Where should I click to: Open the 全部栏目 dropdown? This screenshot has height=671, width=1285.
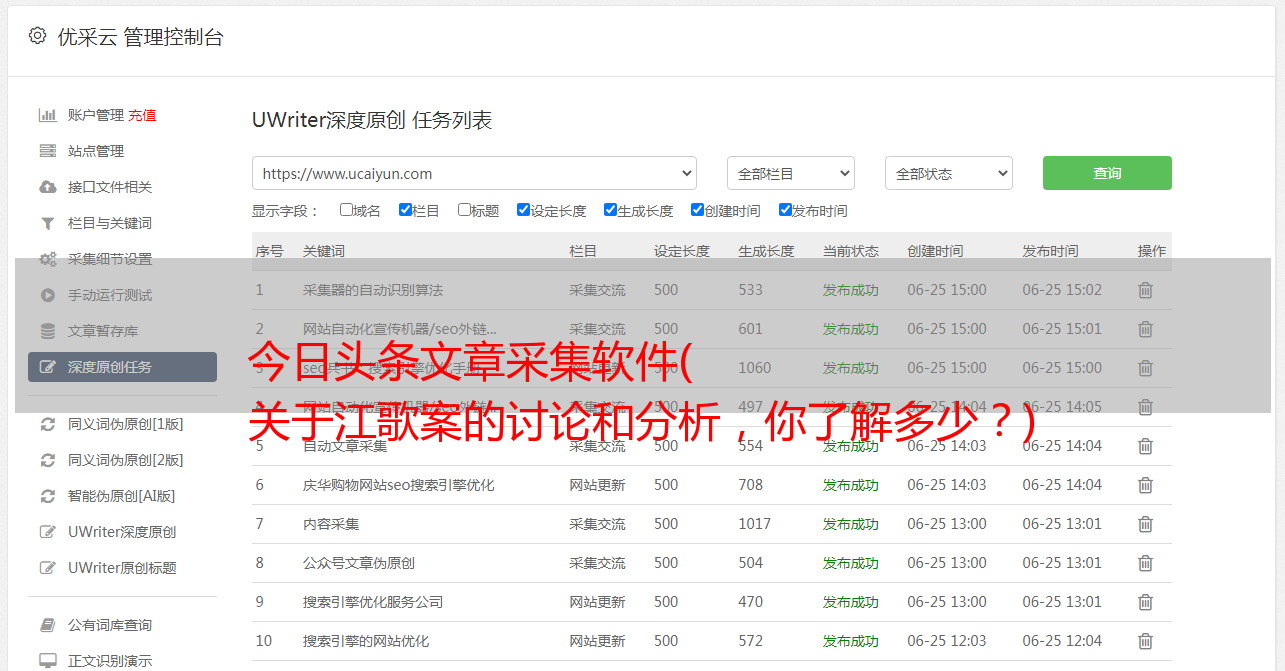click(x=791, y=173)
